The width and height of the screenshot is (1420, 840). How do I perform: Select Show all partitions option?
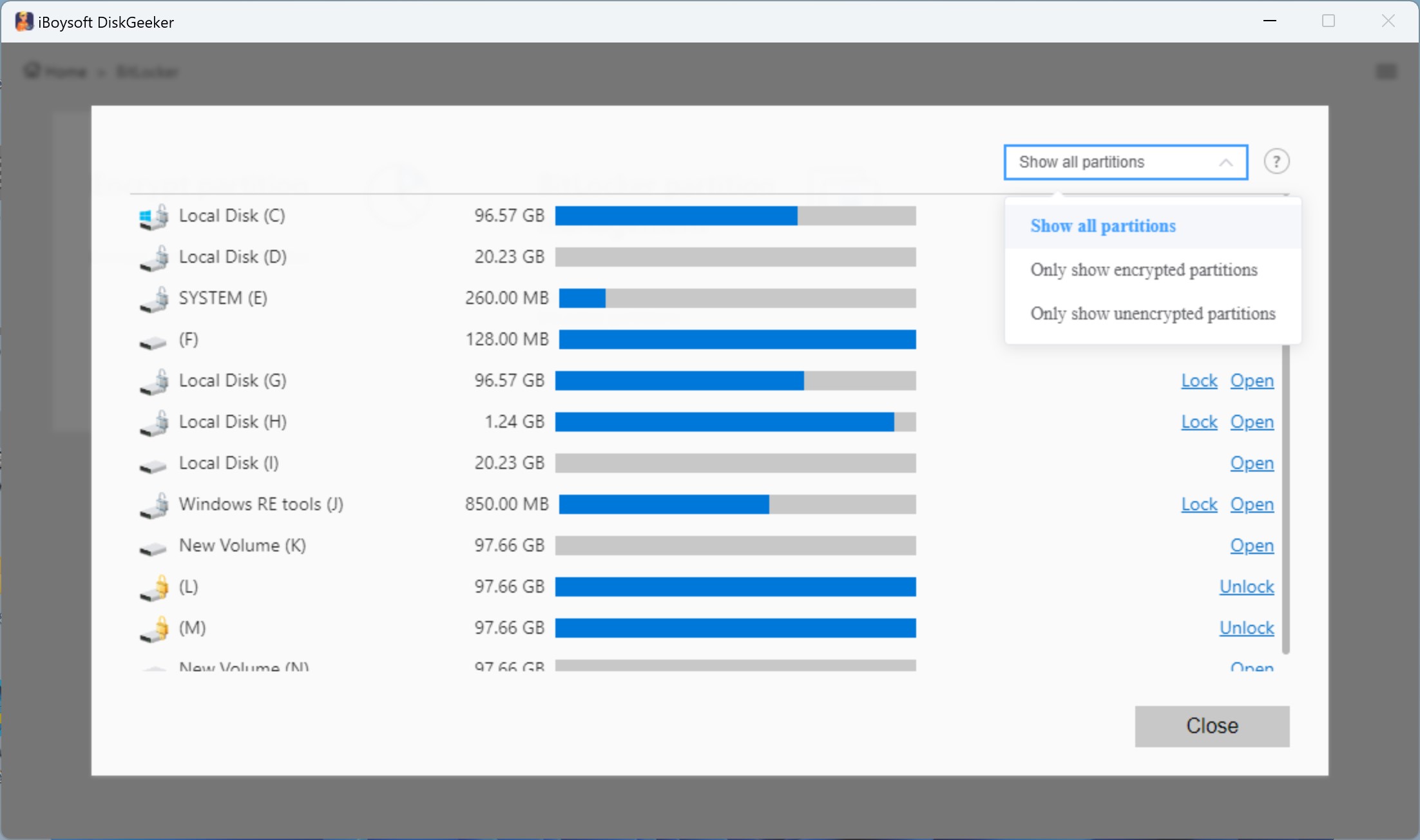click(x=1103, y=225)
